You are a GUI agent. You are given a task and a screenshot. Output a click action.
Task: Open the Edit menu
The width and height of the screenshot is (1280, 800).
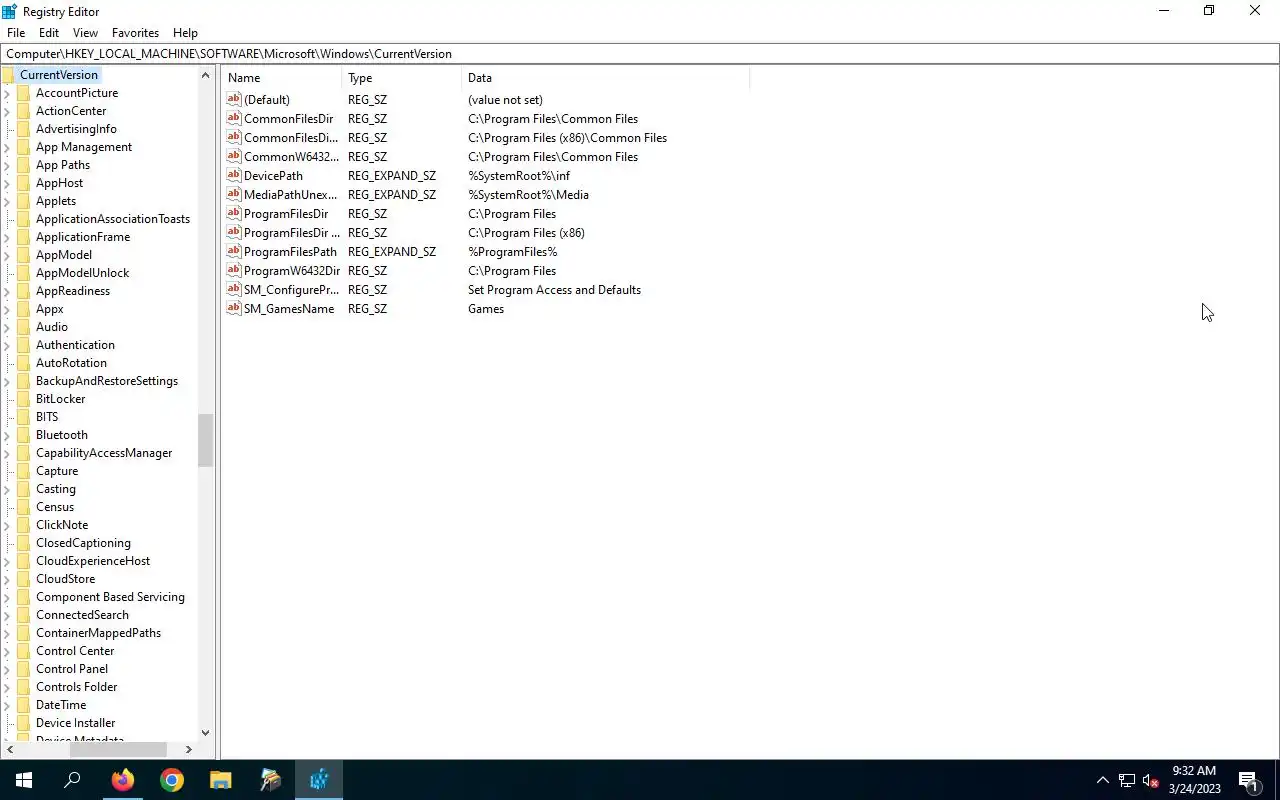(48, 33)
